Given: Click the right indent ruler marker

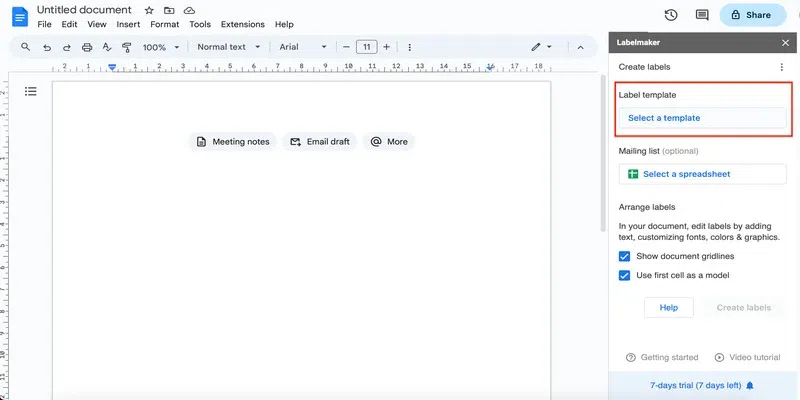Looking at the screenshot, I should click(x=490, y=67).
